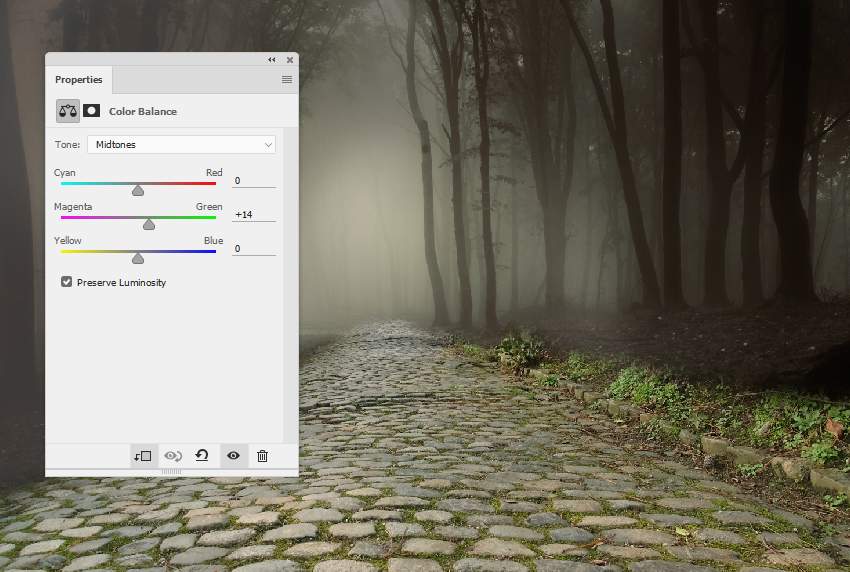Collapse the Properties panel with double arrows

click(272, 60)
